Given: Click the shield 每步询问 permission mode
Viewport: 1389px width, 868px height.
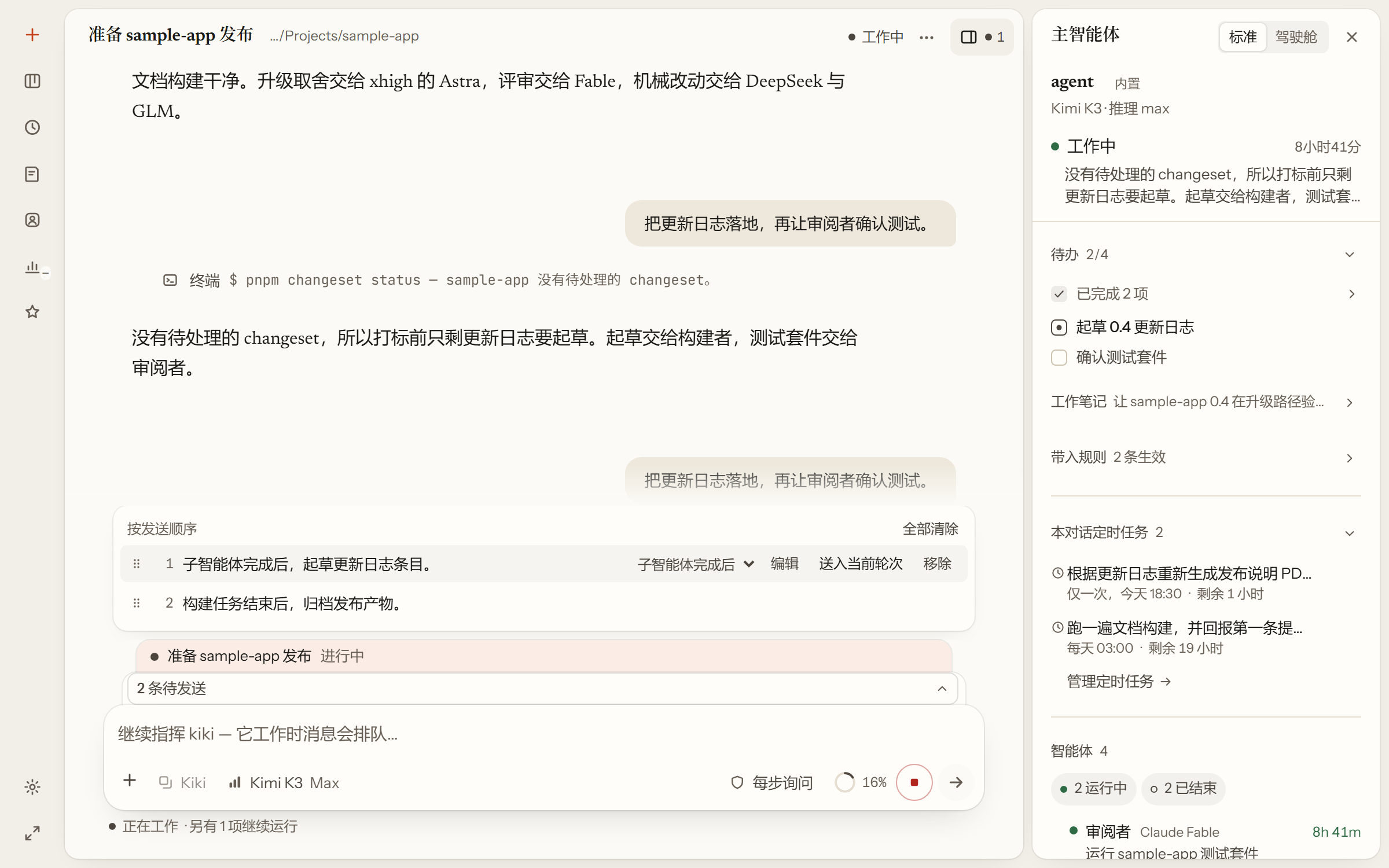Looking at the screenshot, I should (x=771, y=782).
